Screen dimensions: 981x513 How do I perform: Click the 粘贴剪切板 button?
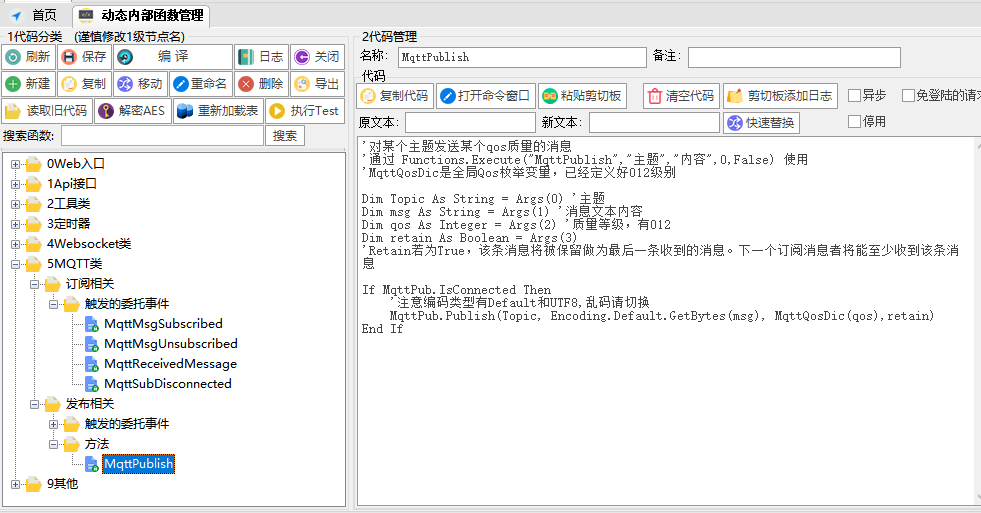point(582,96)
